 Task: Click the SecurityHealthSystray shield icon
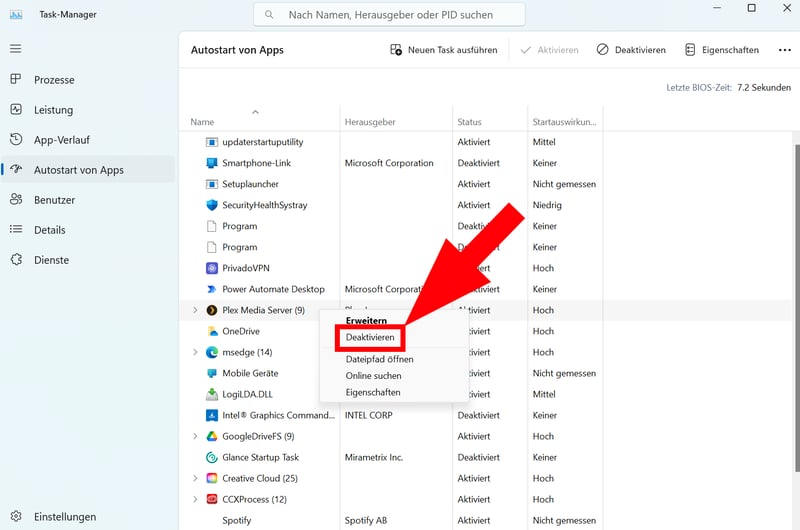212,205
